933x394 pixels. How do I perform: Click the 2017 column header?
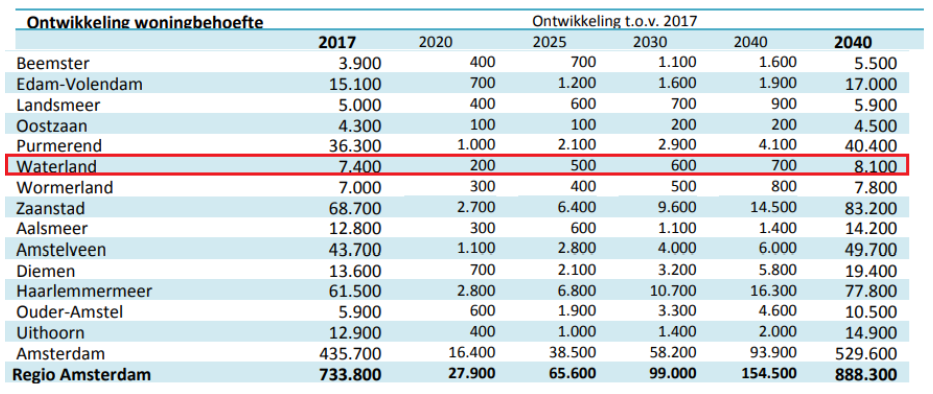click(x=337, y=43)
